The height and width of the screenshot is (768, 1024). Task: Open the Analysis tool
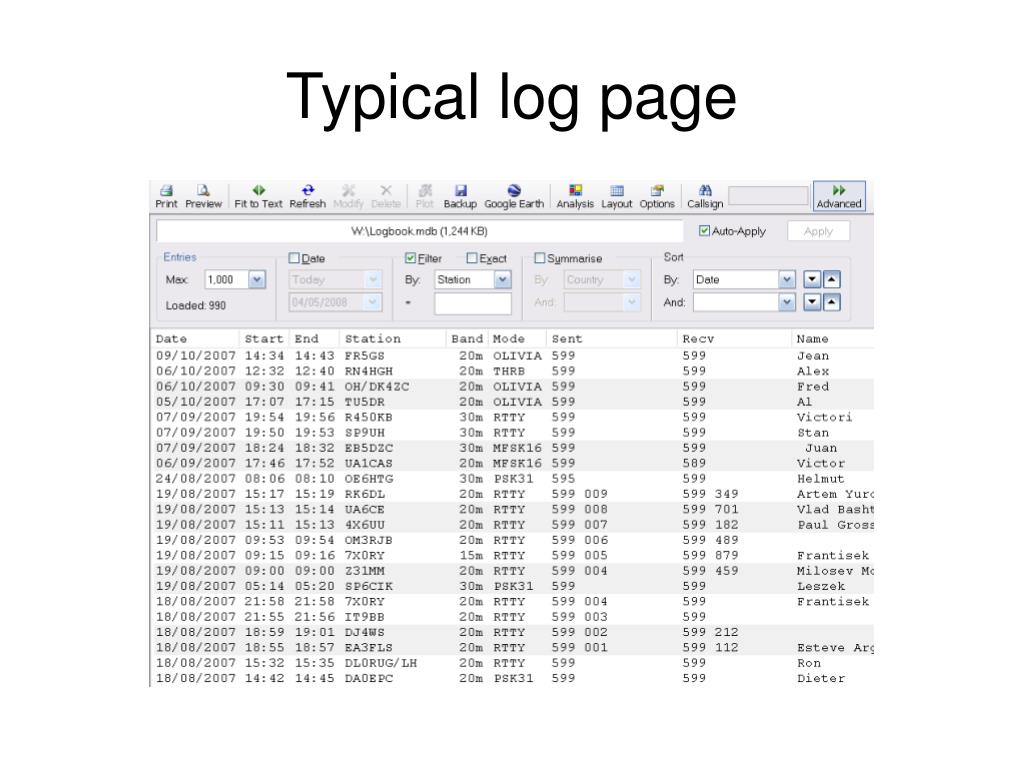pos(575,197)
